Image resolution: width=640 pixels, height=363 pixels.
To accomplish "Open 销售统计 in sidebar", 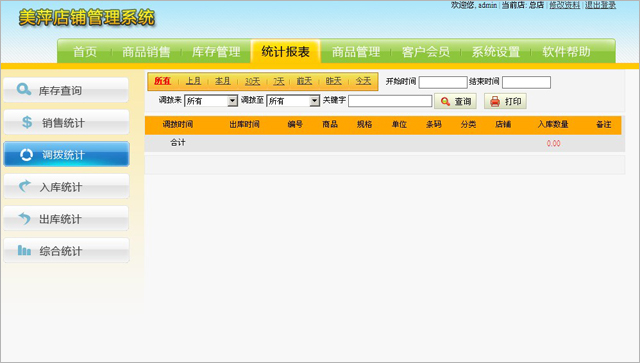I will click(66, 122).
